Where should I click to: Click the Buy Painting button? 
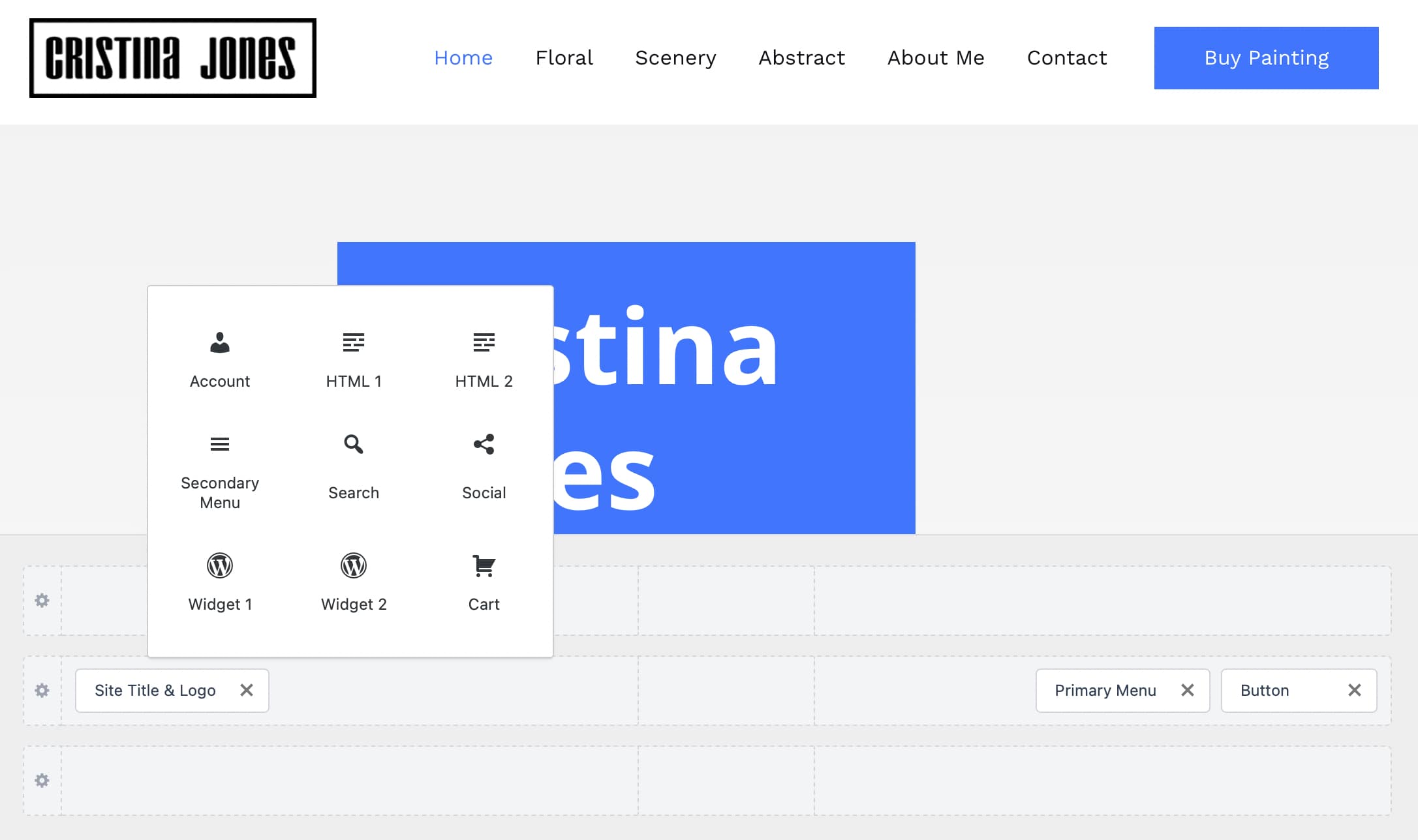pyautogui.click(x=1266, y=58)
